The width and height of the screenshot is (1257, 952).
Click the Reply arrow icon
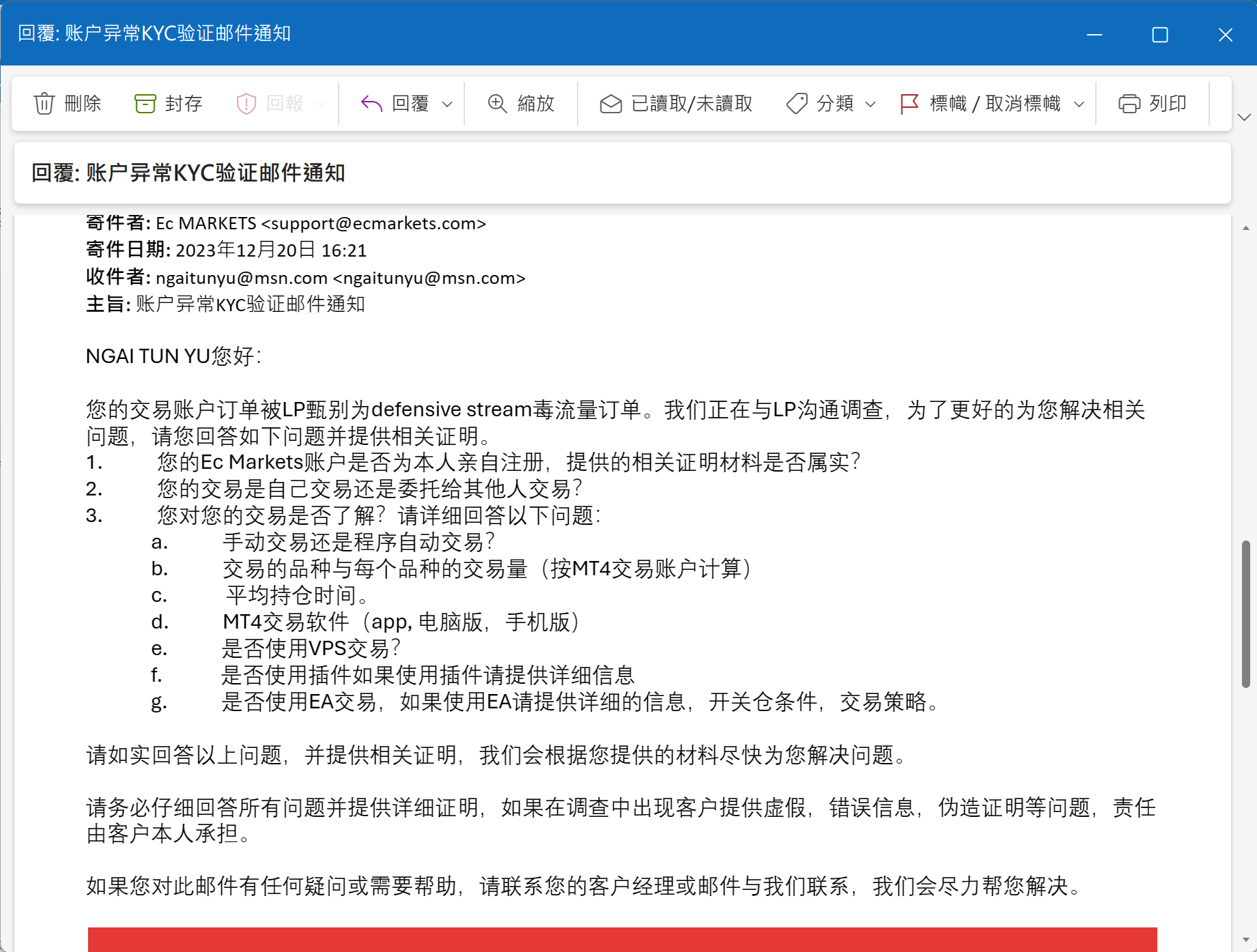pyautogui.click(x=371, y=104)
